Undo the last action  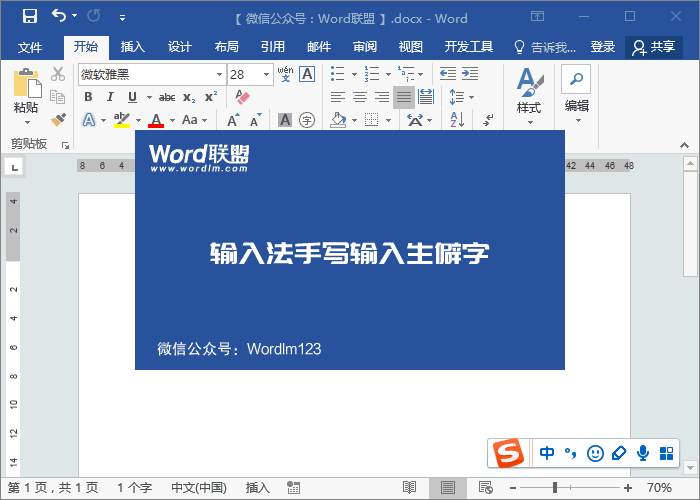point(59,16)
